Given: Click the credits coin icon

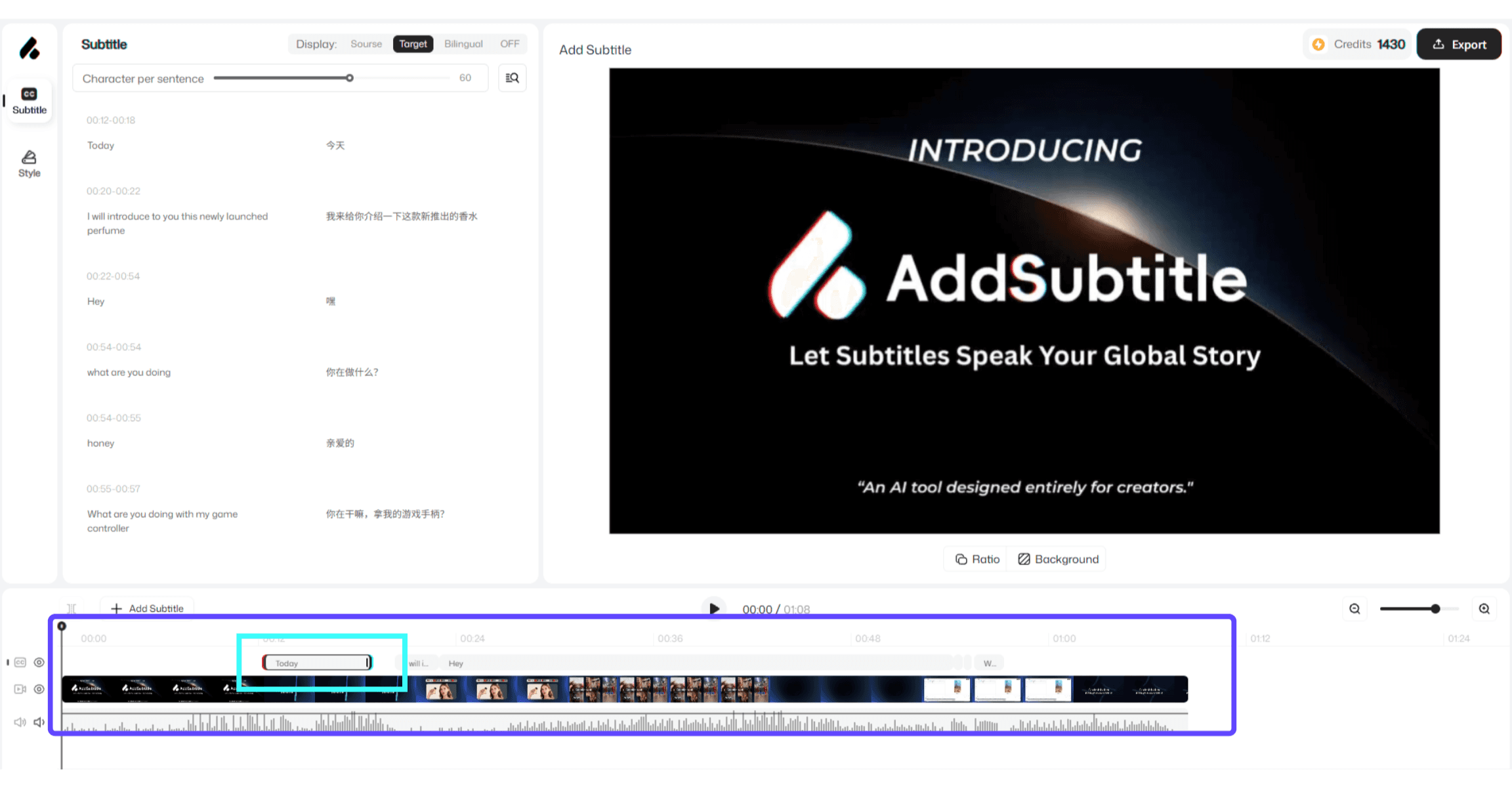Looking at the screenshot, I should 1318,45.
